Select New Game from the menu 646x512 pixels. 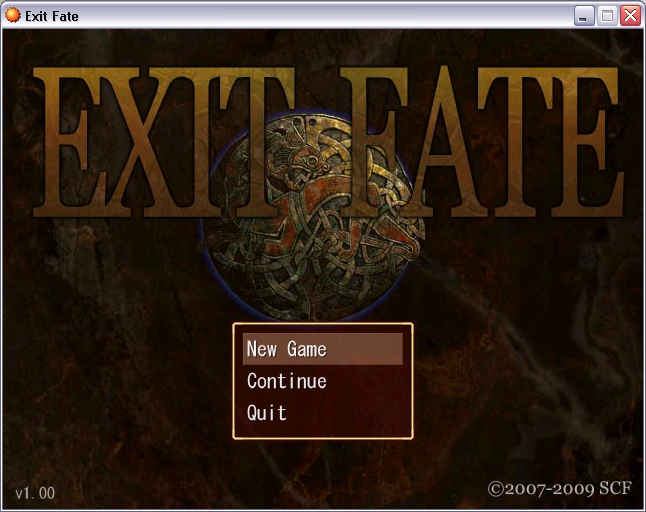point(323,349)
